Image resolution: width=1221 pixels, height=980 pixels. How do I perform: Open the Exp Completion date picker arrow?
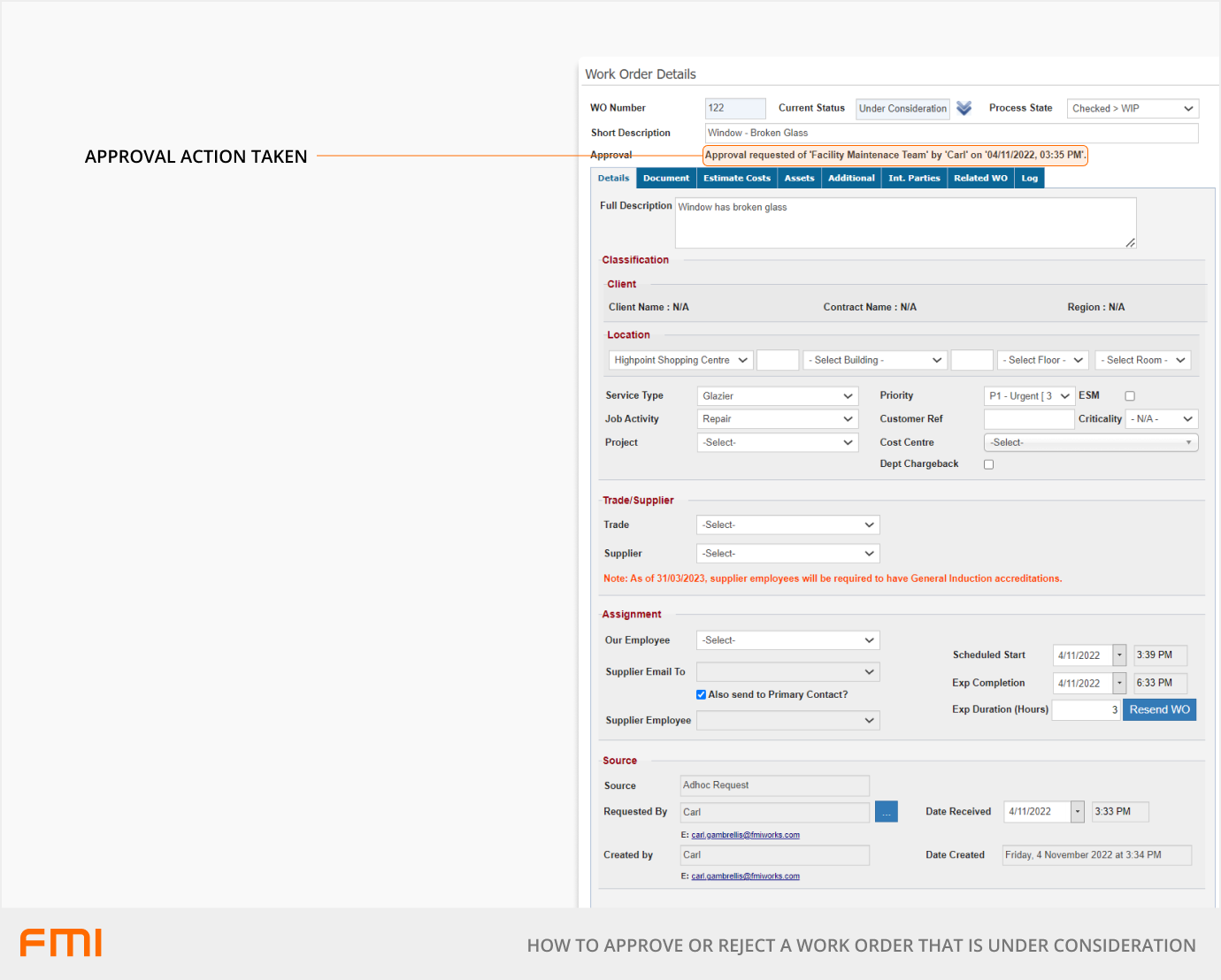point(1119,684)
